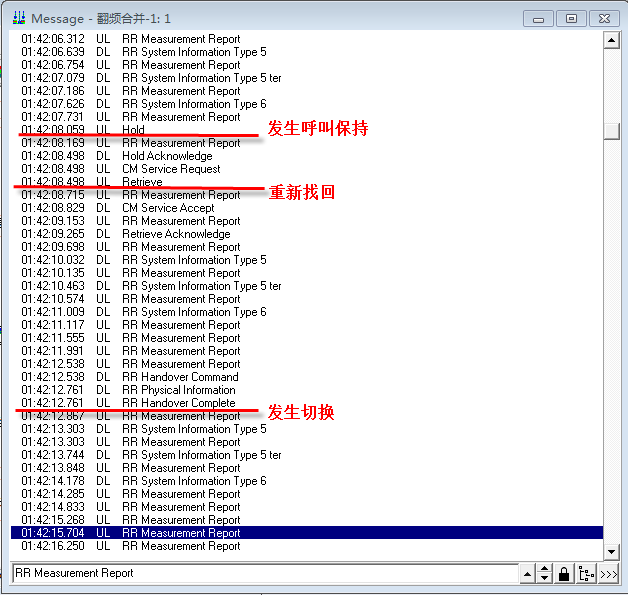The image size is (628, 595).
Task: Click the RR Measurement Report filter field
Action: (x=265, y=573)
